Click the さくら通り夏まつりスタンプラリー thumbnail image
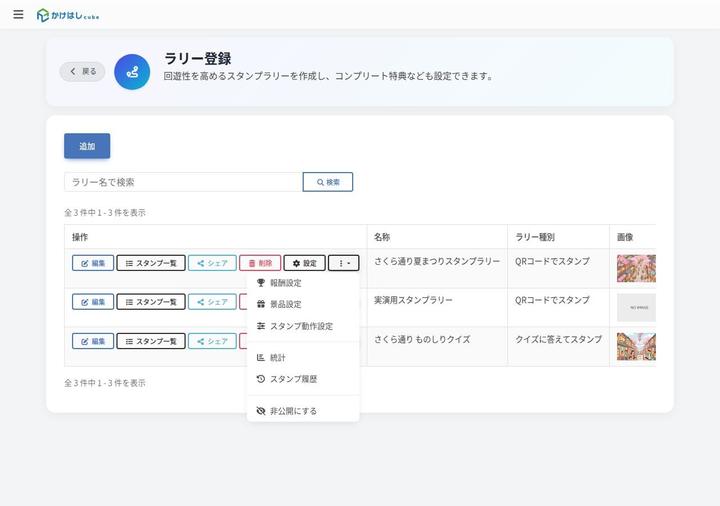The width and height of the screenshot is (720, 506). 636,269
